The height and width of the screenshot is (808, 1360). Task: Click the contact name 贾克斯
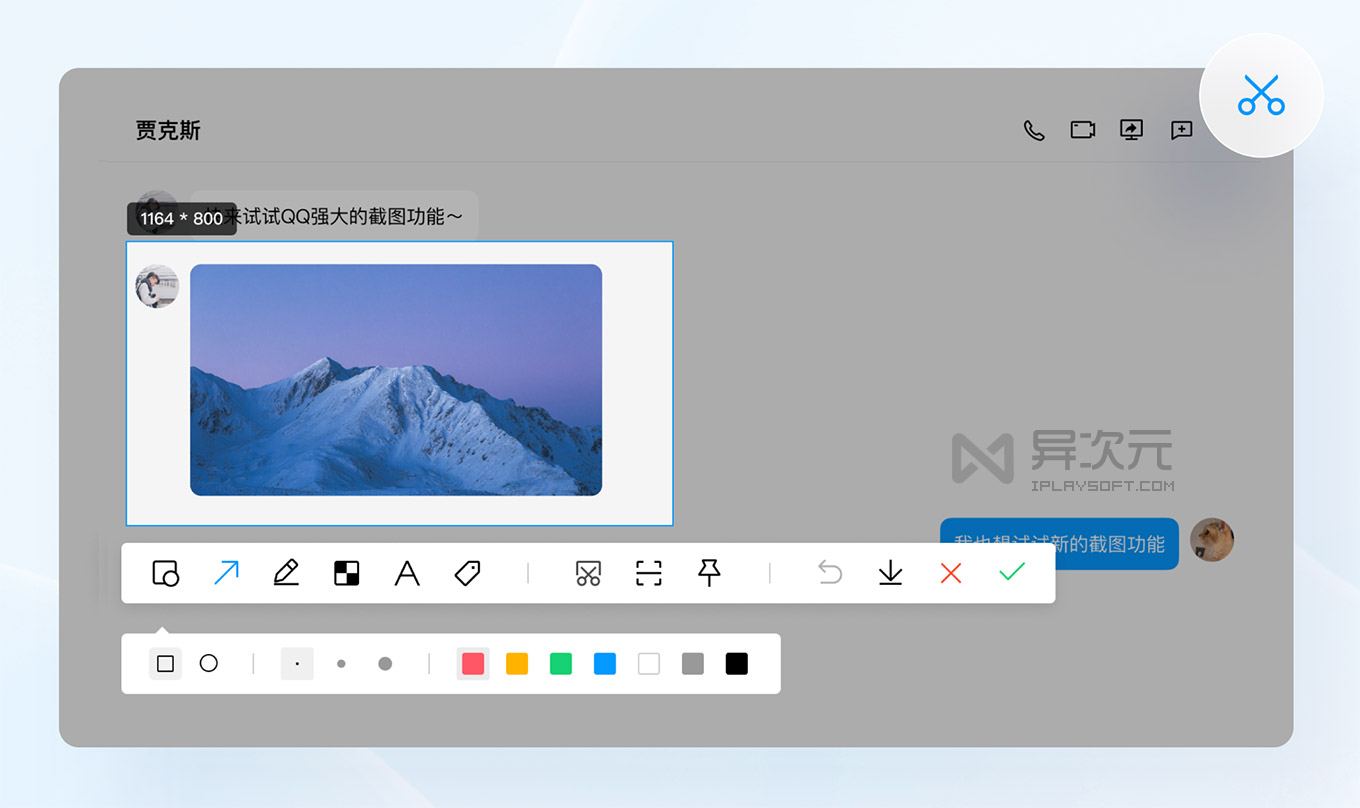[168, 130]
